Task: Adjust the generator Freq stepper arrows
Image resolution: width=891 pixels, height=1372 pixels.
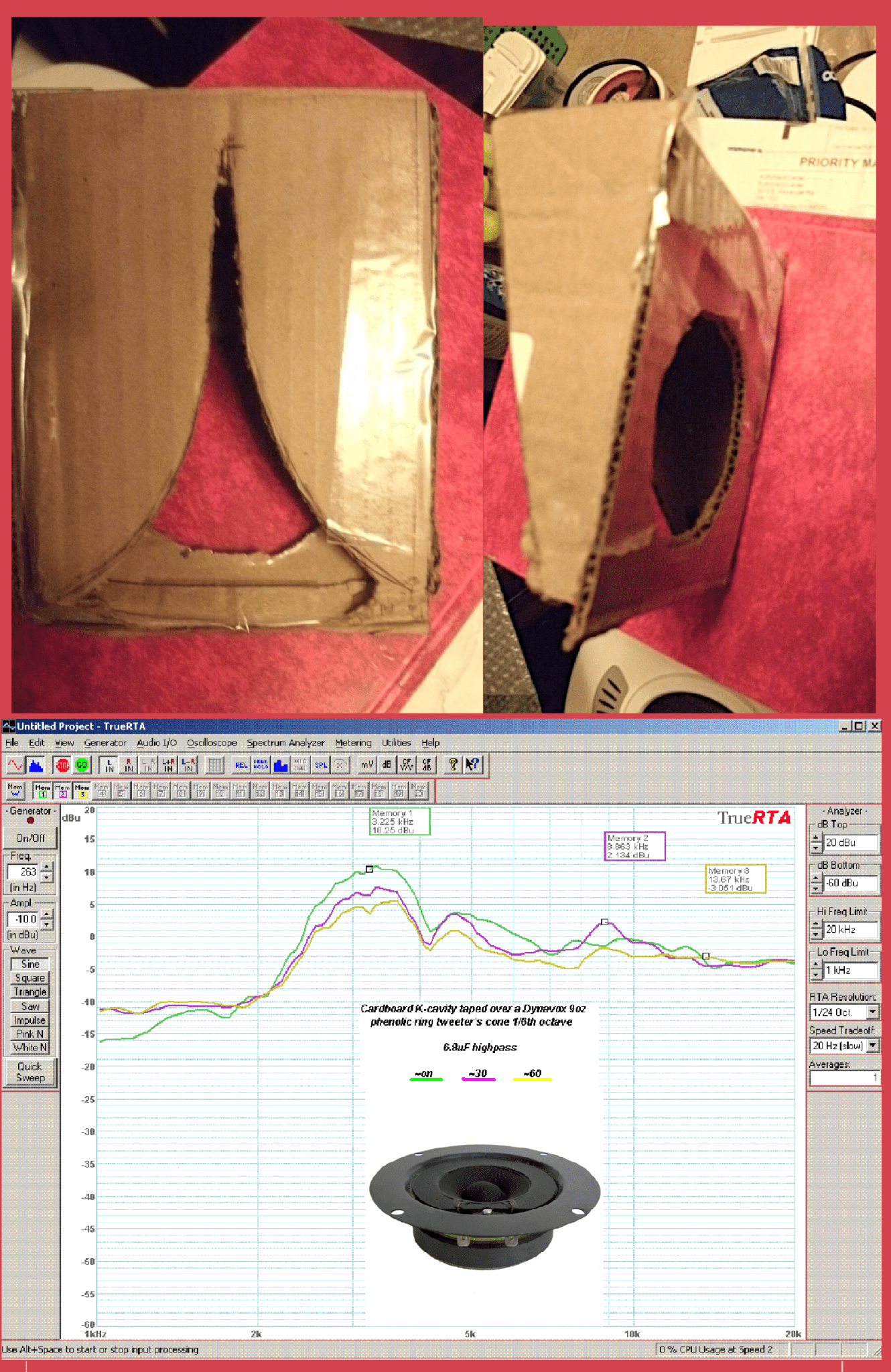Action: (46, 872)
